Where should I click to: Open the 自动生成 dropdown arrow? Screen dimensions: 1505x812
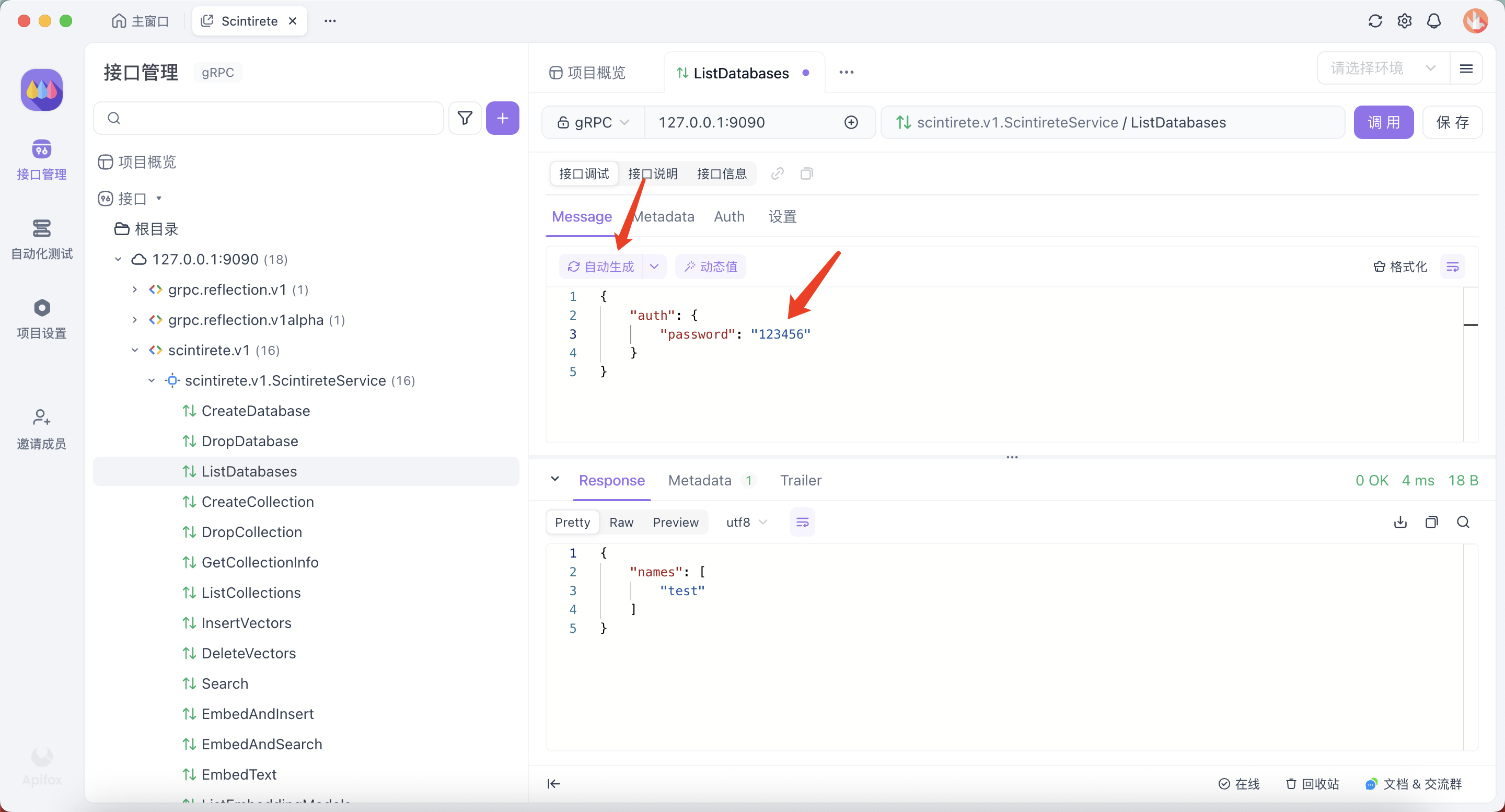click(x=654, y=266)
